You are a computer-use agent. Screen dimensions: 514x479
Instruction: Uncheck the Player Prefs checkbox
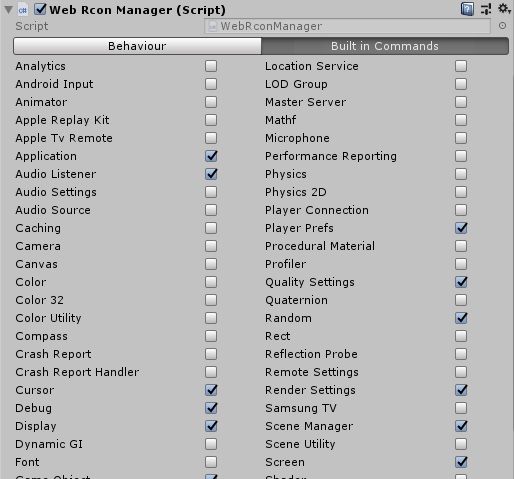(x=461, y=228)
